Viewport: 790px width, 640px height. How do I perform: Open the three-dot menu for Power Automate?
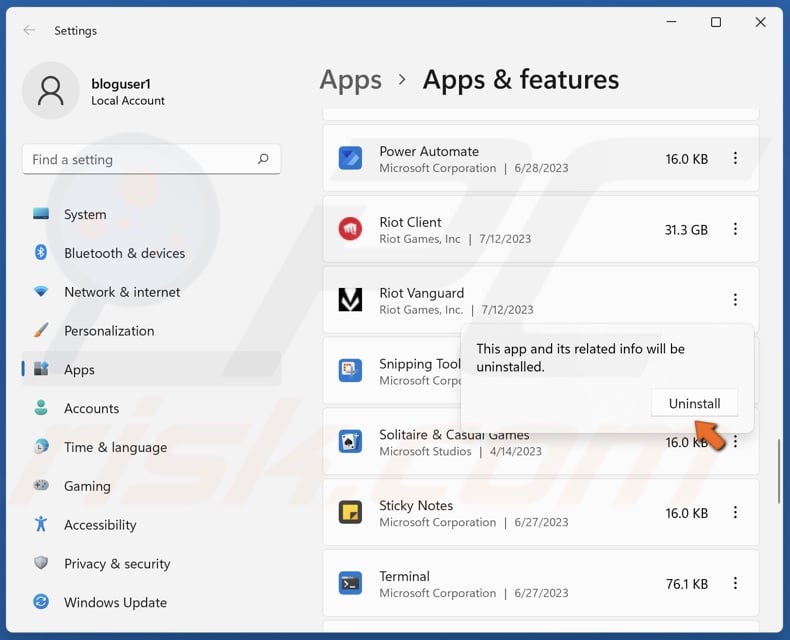click(735, 158)
